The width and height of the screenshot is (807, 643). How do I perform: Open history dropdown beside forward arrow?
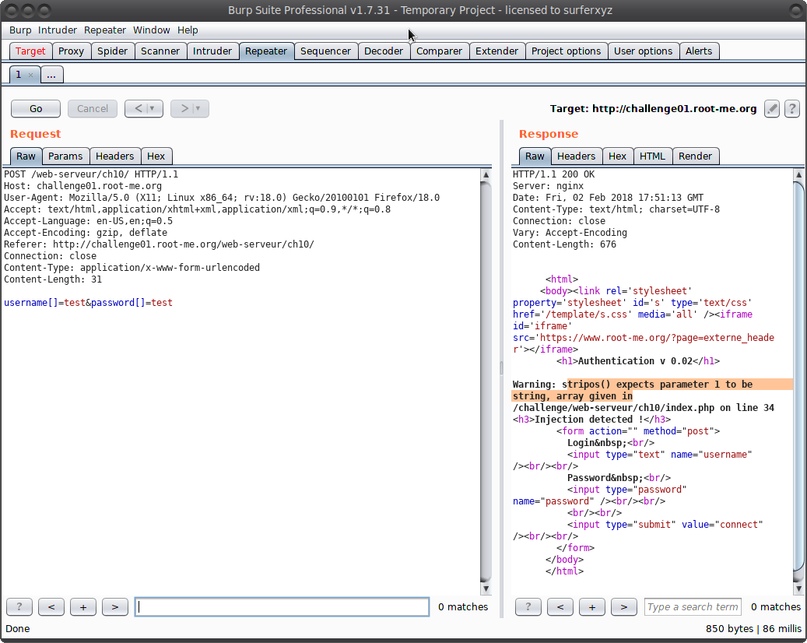(198, 109)
